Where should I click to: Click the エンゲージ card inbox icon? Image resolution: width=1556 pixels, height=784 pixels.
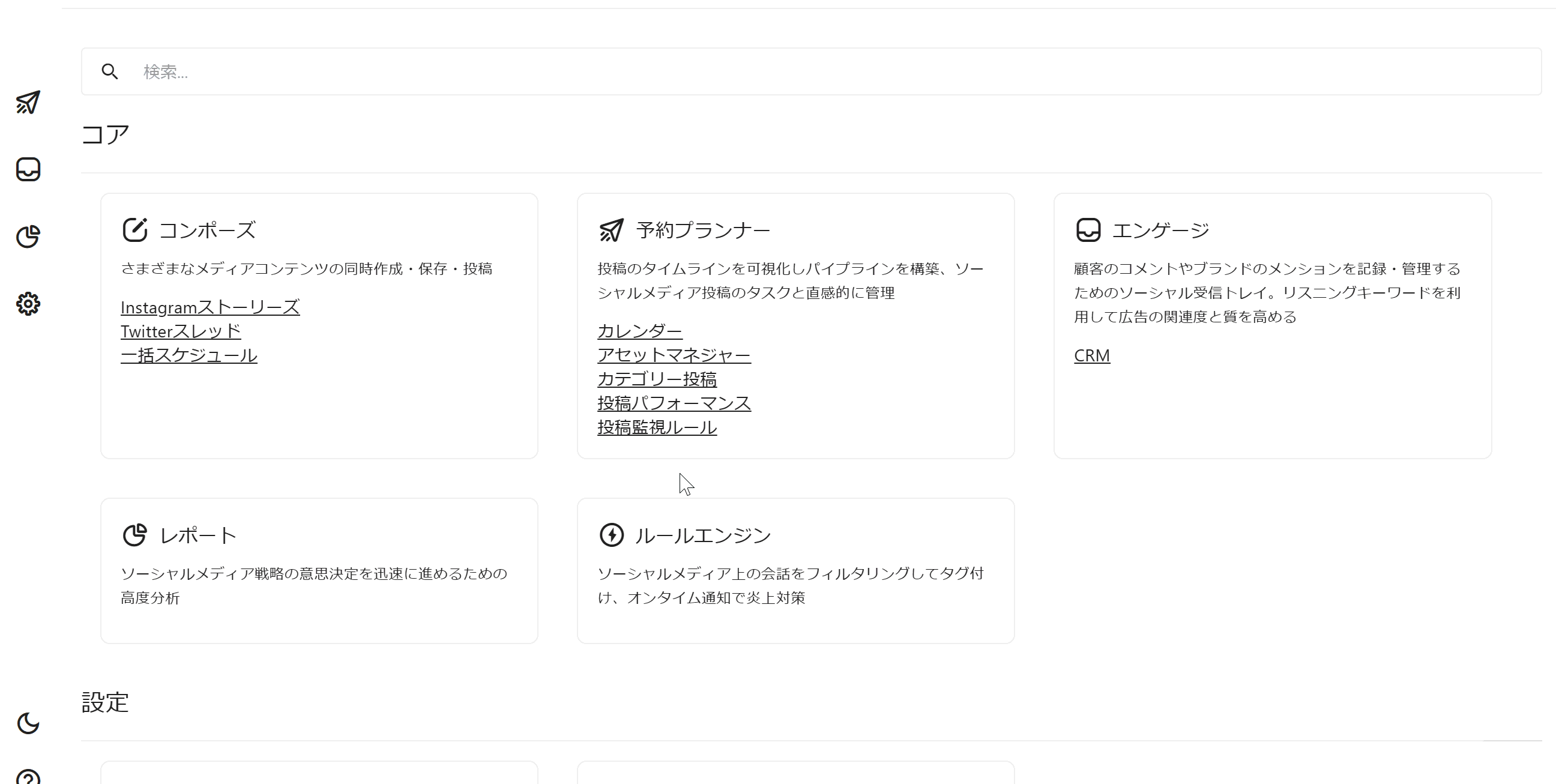1088,230
